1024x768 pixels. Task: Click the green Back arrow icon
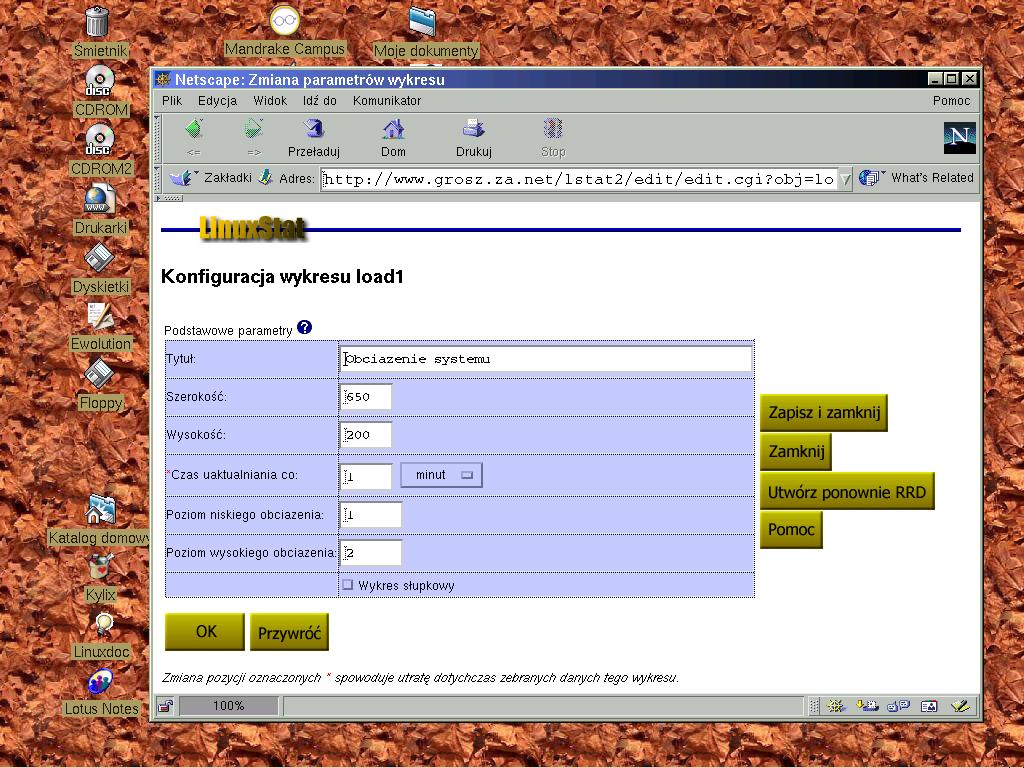[194, 130]
